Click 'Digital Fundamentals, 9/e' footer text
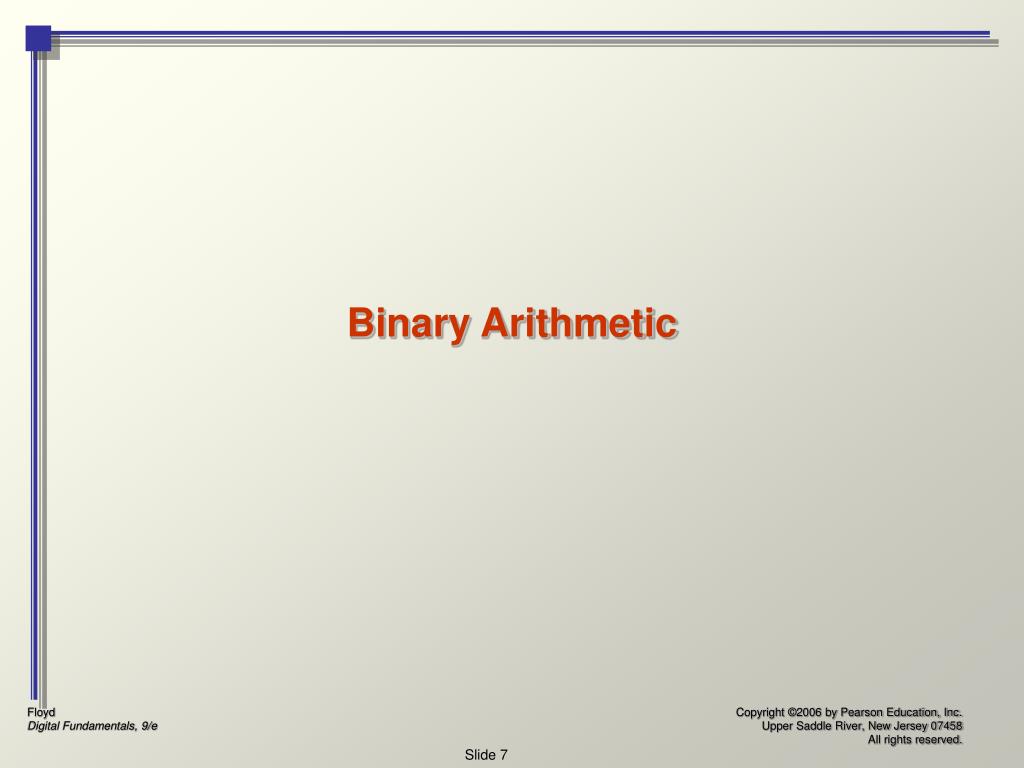The image size is (1024, 768). [92, 726]
